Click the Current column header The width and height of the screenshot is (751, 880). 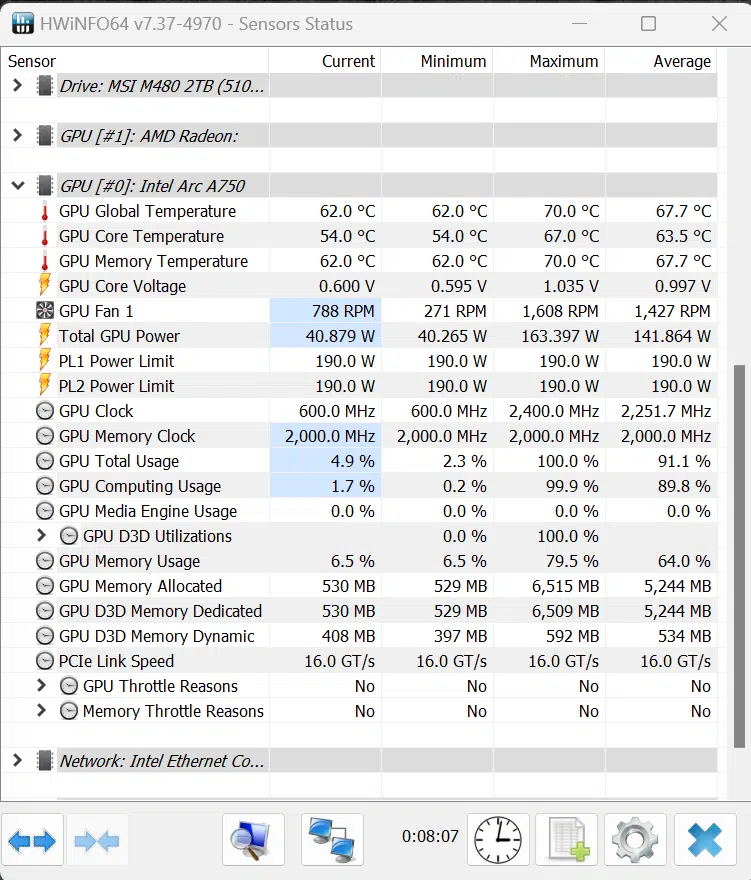(x=325, y=61)
